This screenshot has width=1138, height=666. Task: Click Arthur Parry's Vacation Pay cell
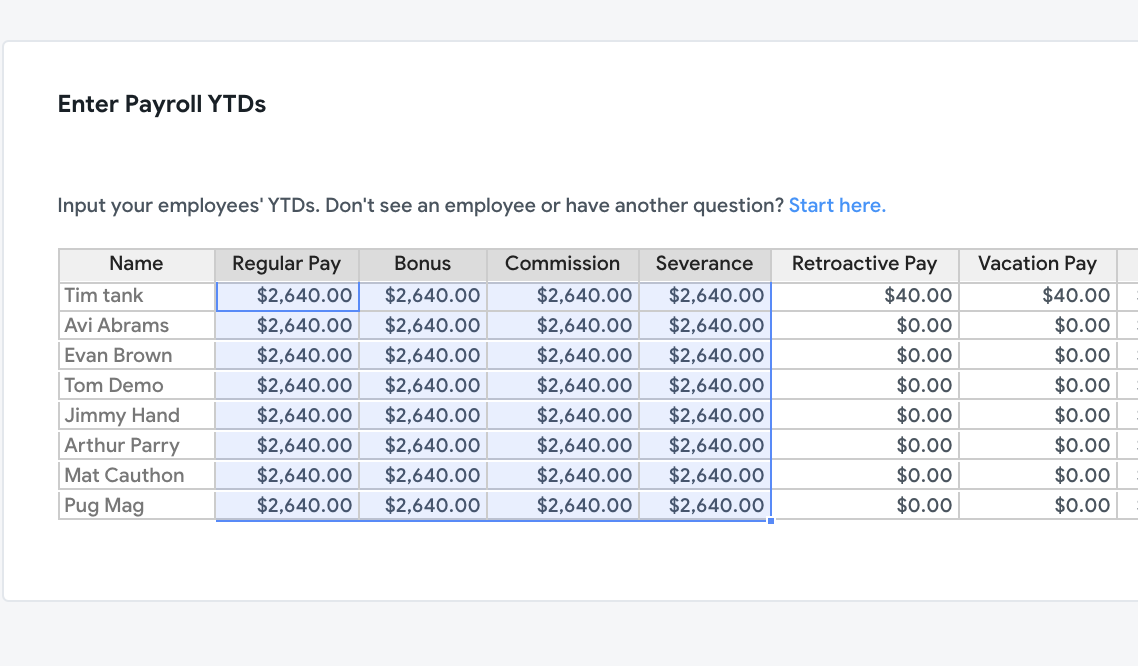pos(1037,445)
